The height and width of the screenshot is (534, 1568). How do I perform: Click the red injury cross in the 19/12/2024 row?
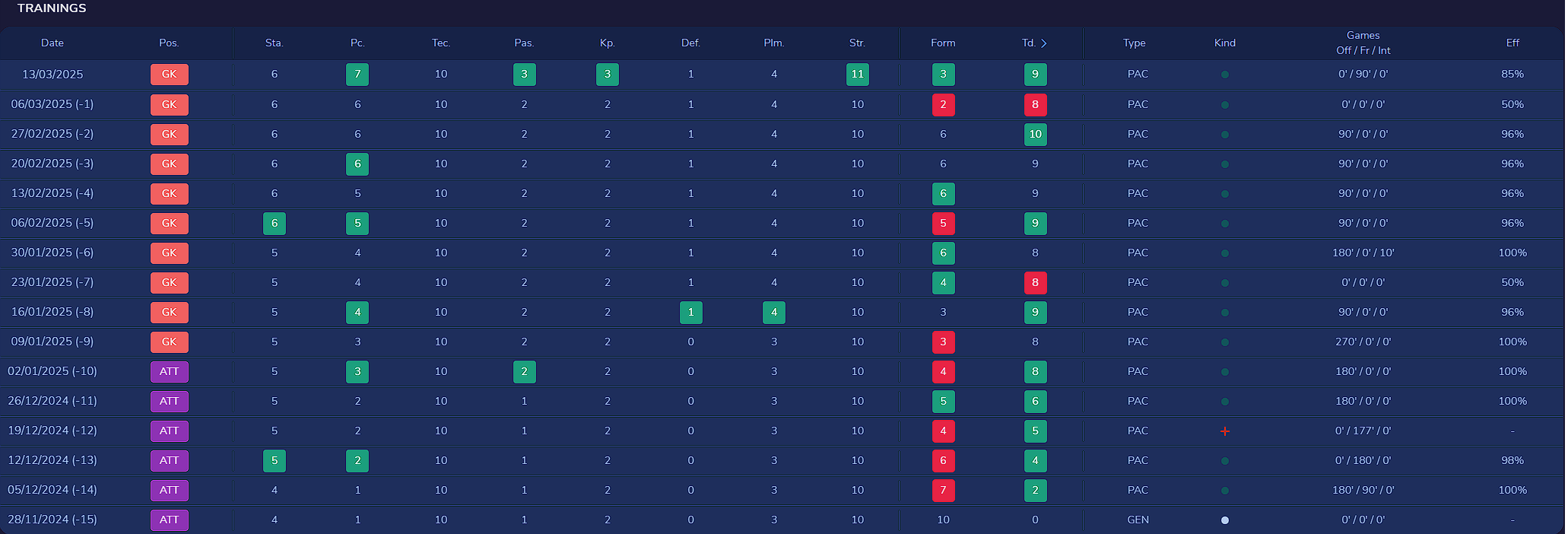[x=1224, y=431]
